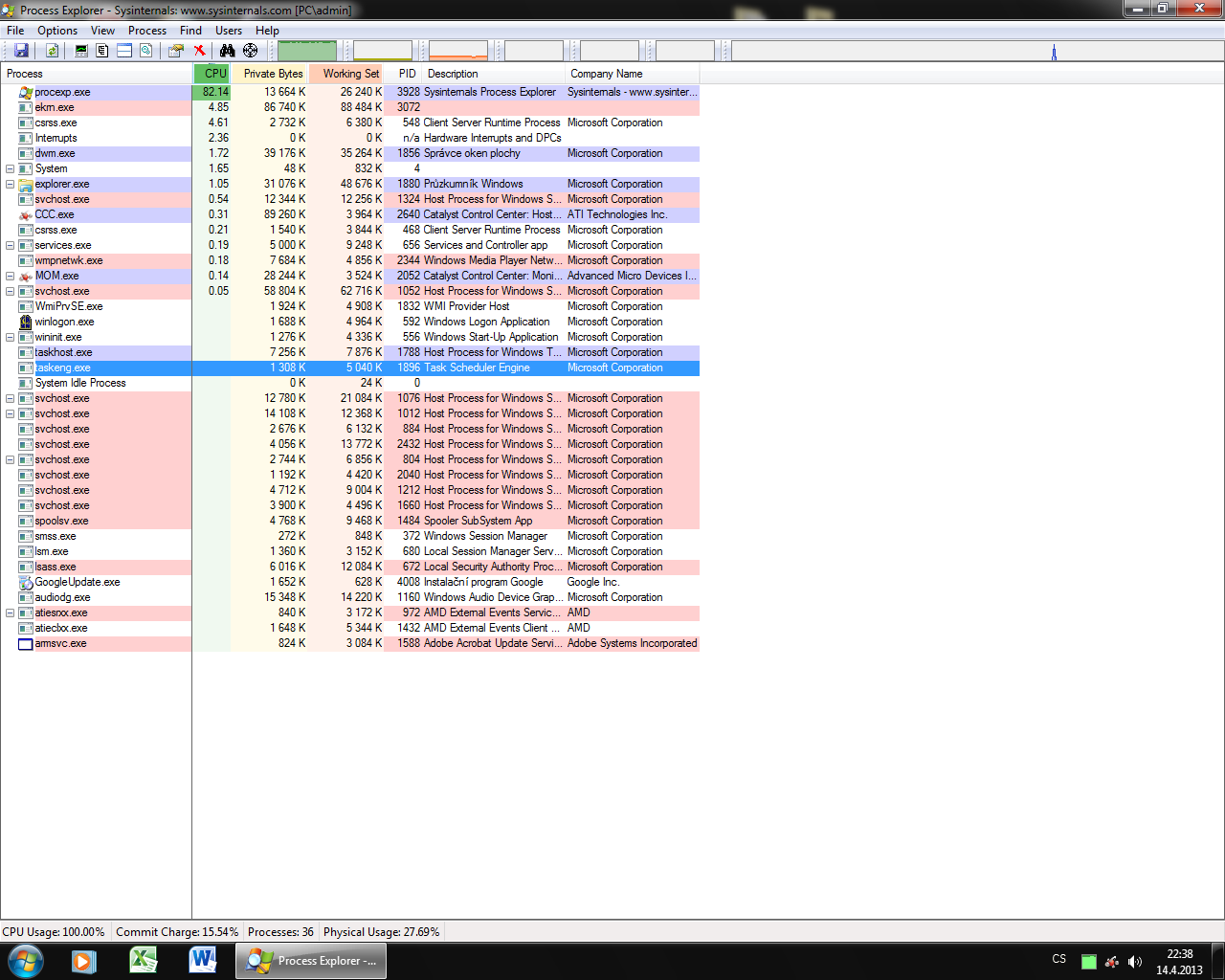Collapse the MOM.exe tree node

point(10,276)
